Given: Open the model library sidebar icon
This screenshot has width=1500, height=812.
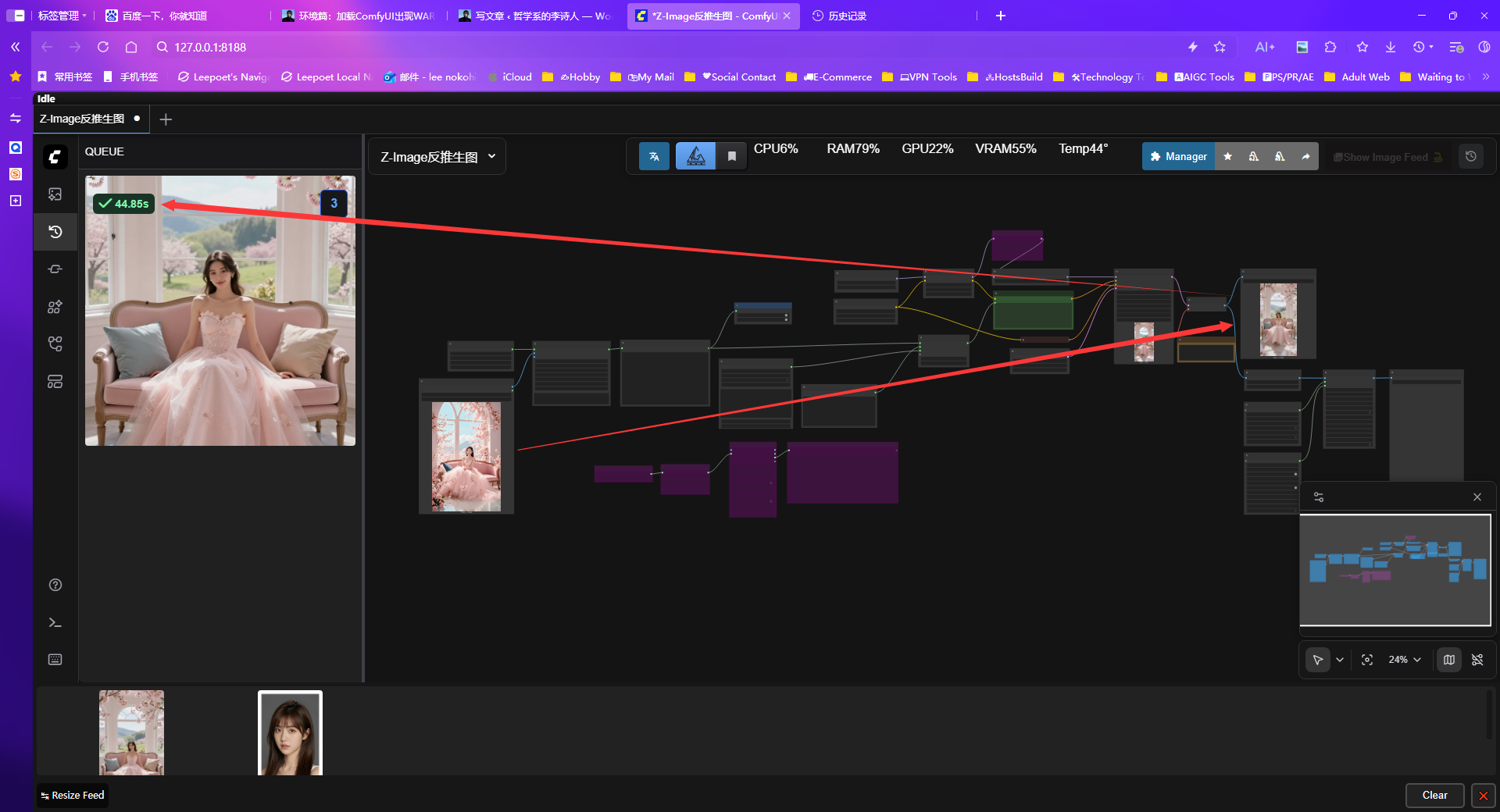Looking at the screenshot, I should tap(55, 307).
